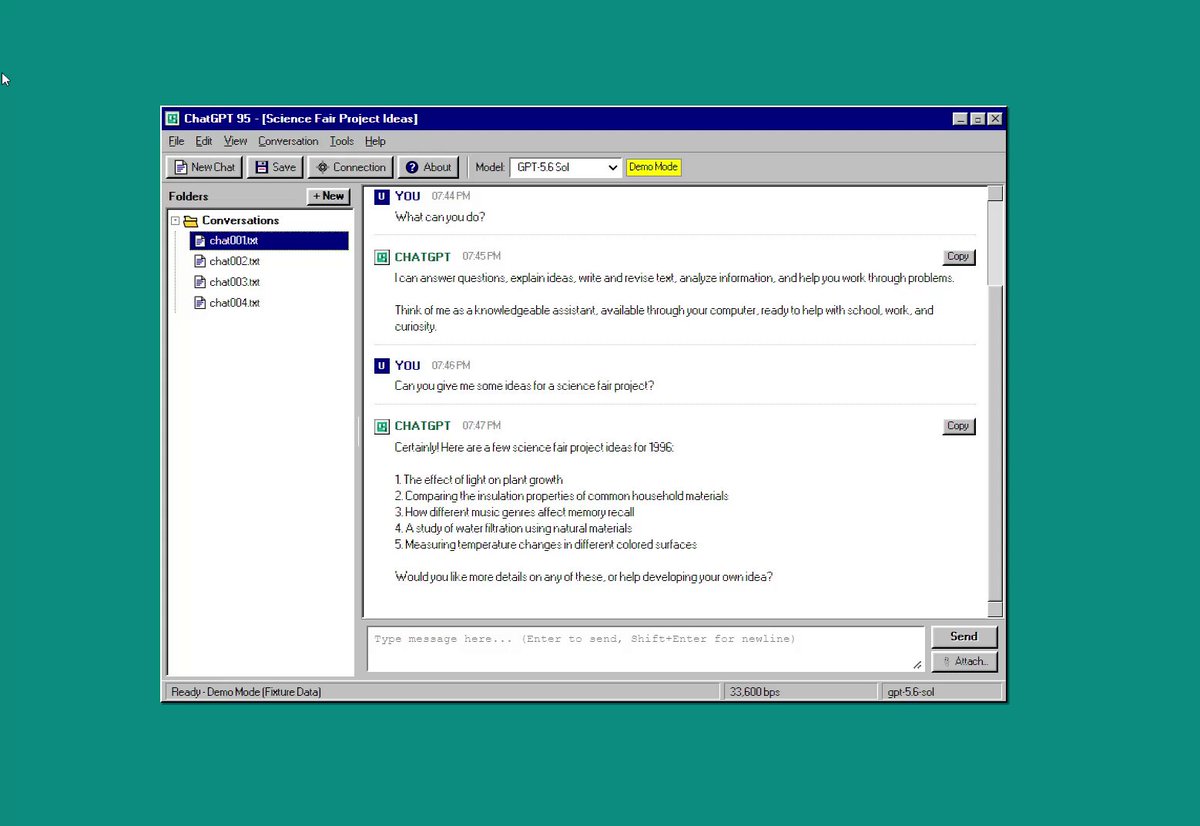Open the Edit menu
1200x826 pixels.
pos(204,141)
